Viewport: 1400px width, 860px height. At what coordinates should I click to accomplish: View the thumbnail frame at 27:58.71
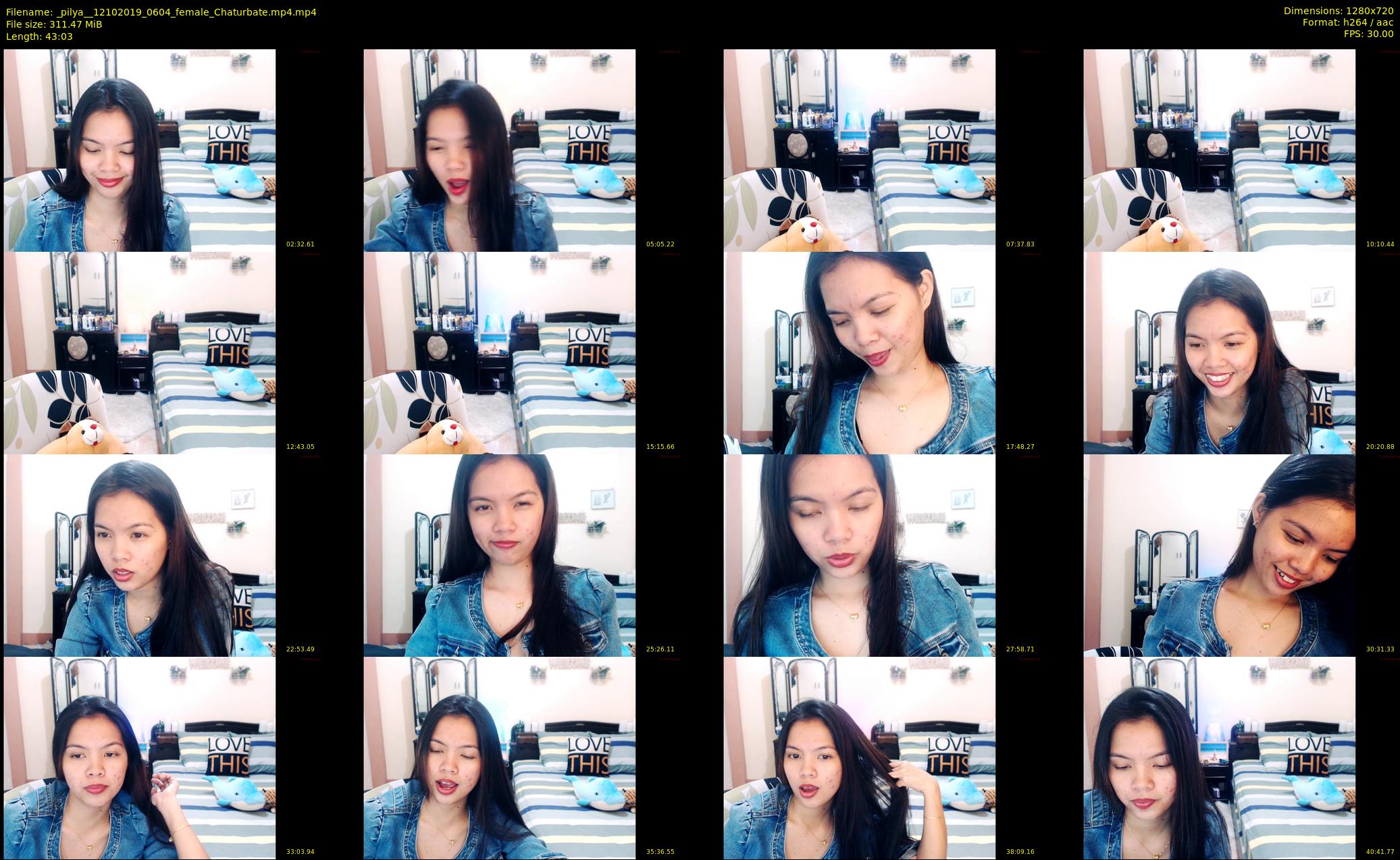pos(860,556)
